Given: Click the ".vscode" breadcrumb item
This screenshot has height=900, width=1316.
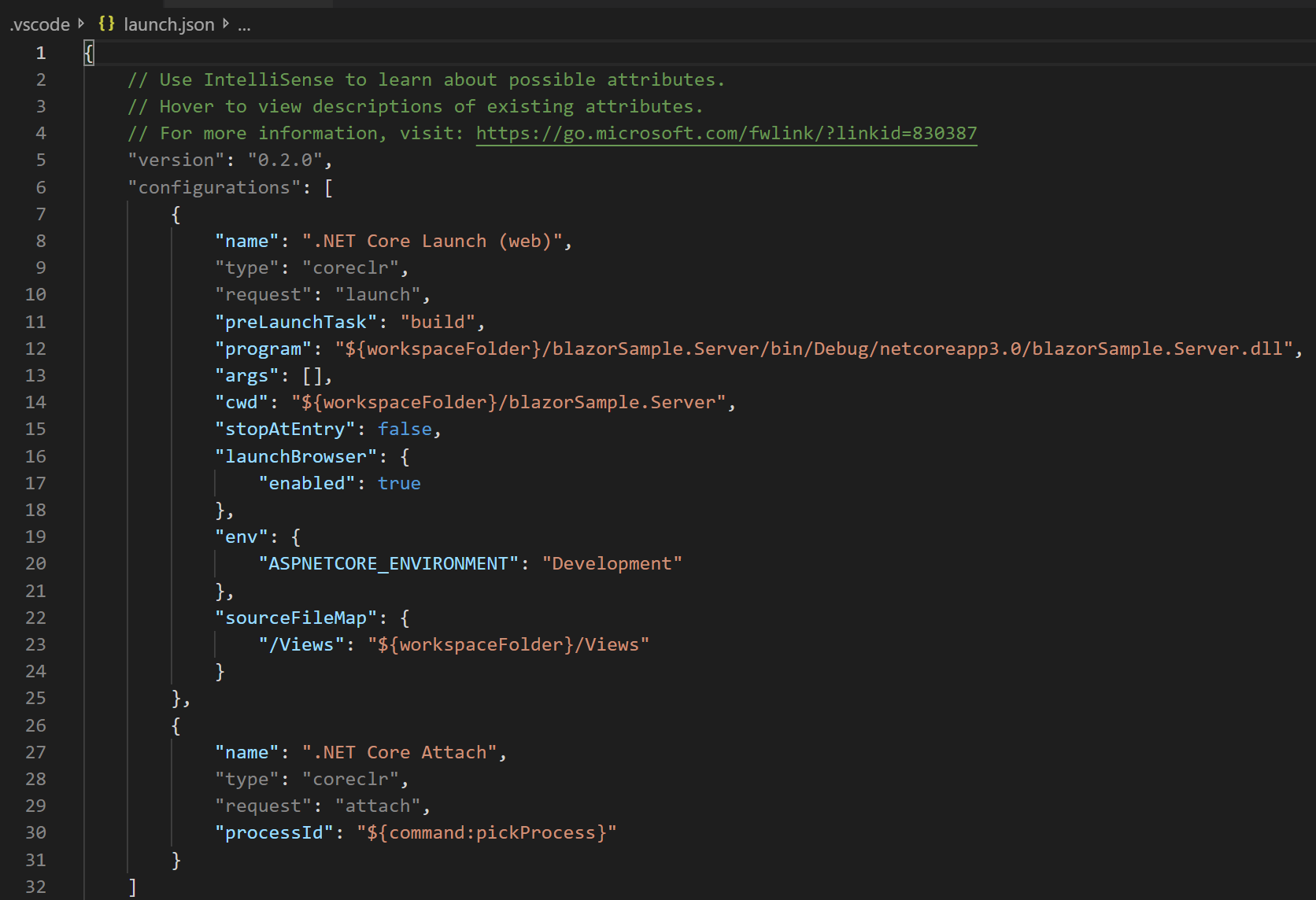Looking at the screenshot, I should (39, 24).
